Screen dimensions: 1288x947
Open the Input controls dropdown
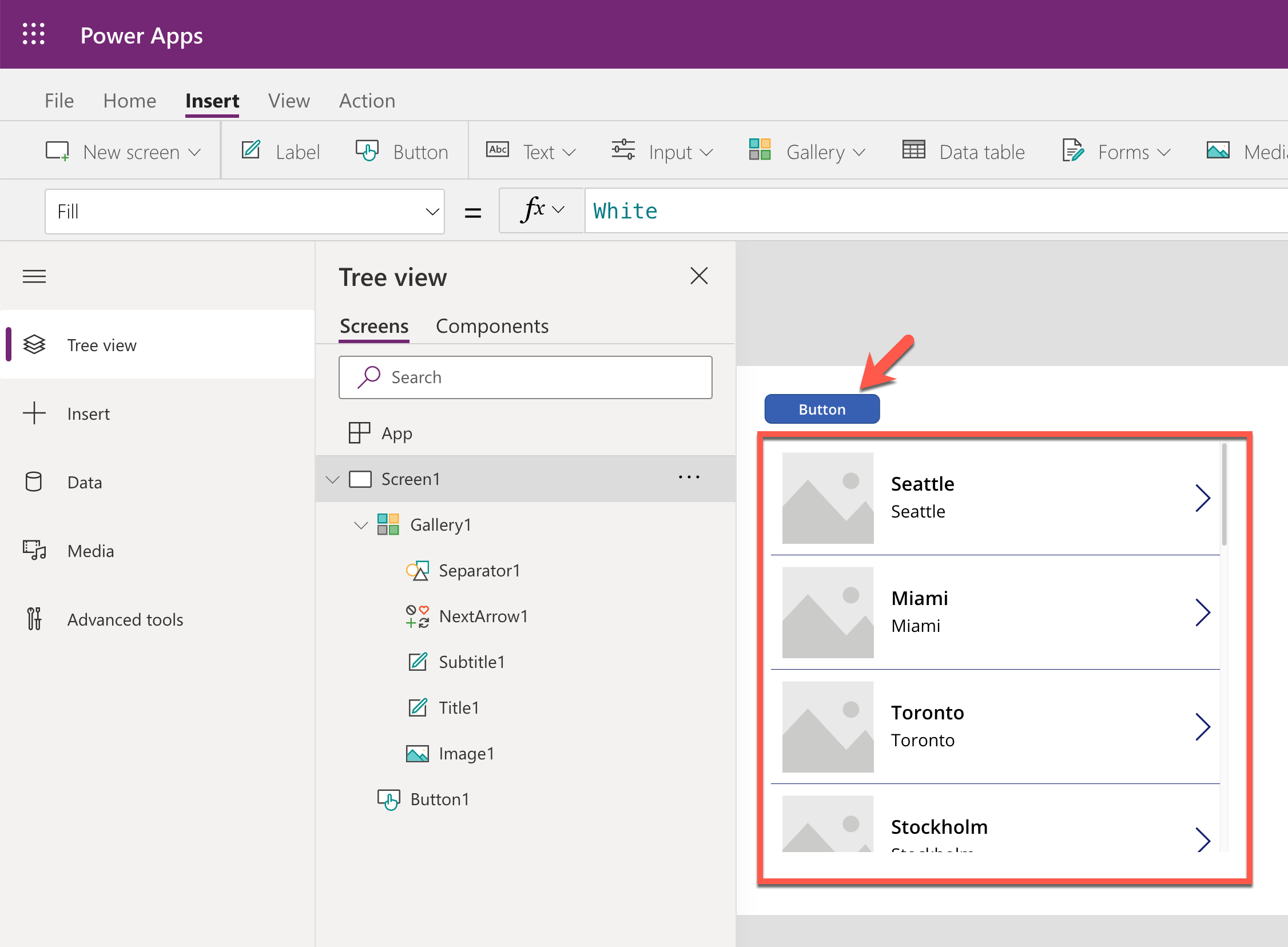(662, 152)
